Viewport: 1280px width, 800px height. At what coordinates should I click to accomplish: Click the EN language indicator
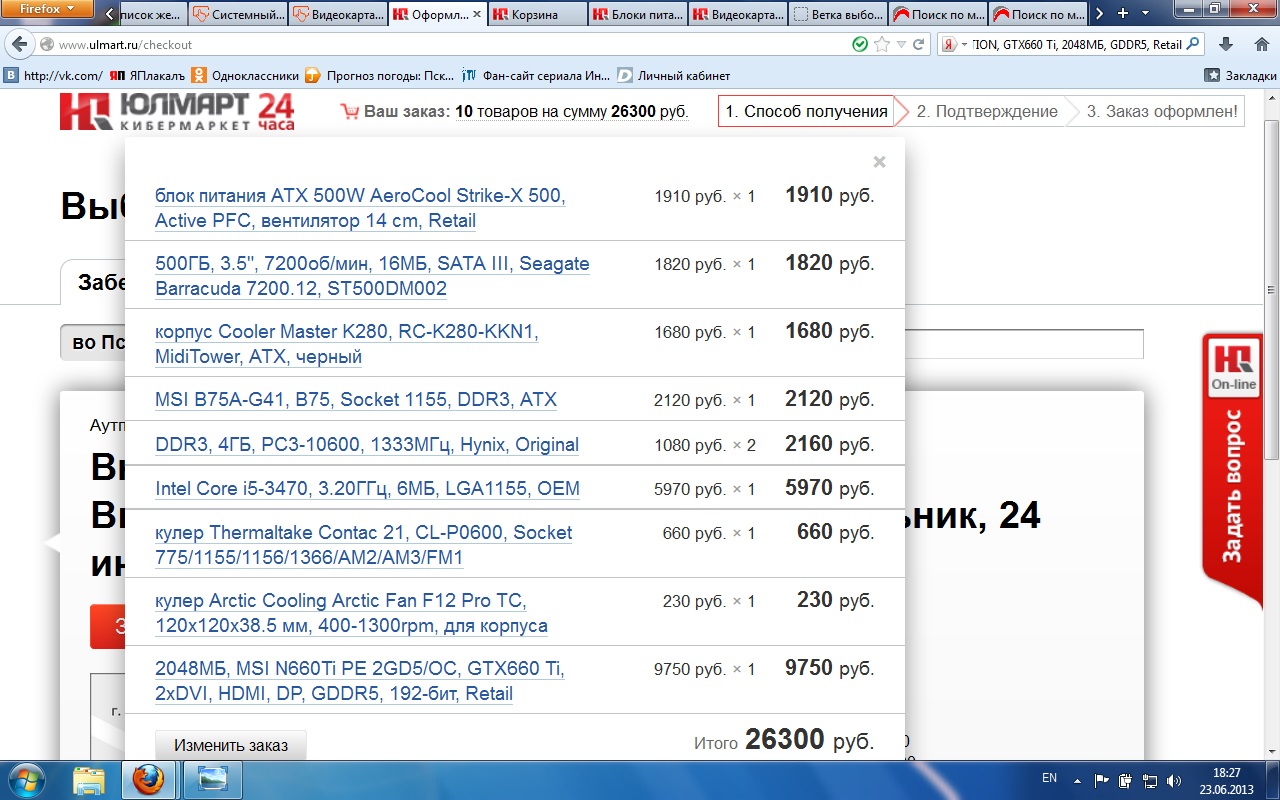1049,778
